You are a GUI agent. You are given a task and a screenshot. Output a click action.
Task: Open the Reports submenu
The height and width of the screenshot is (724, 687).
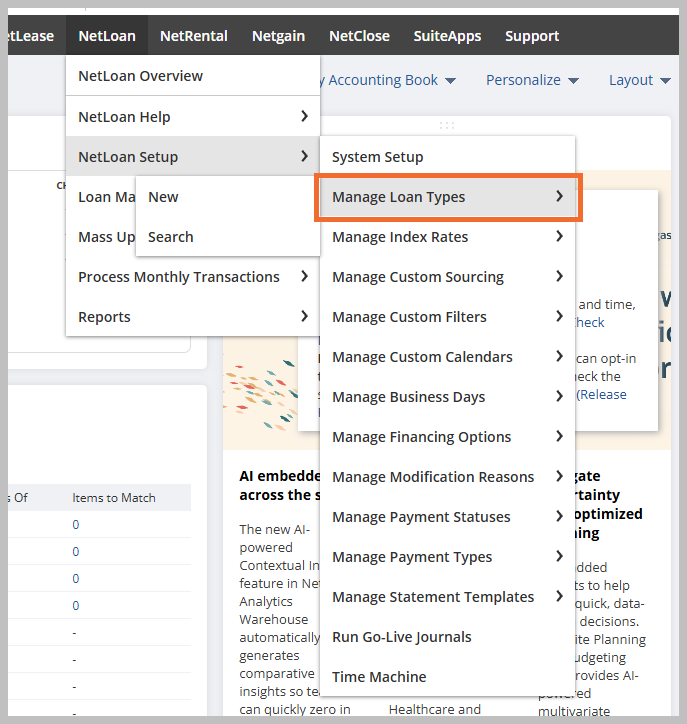click(x=193, y=317)
